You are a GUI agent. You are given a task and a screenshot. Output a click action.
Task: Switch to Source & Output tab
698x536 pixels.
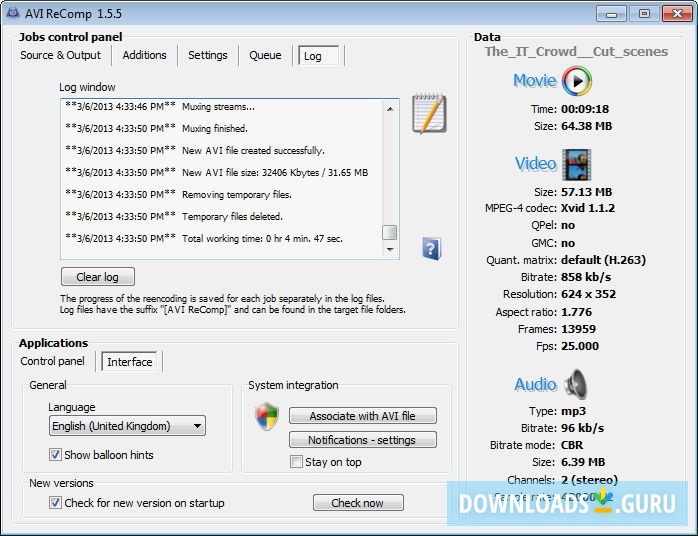[61, 55]
